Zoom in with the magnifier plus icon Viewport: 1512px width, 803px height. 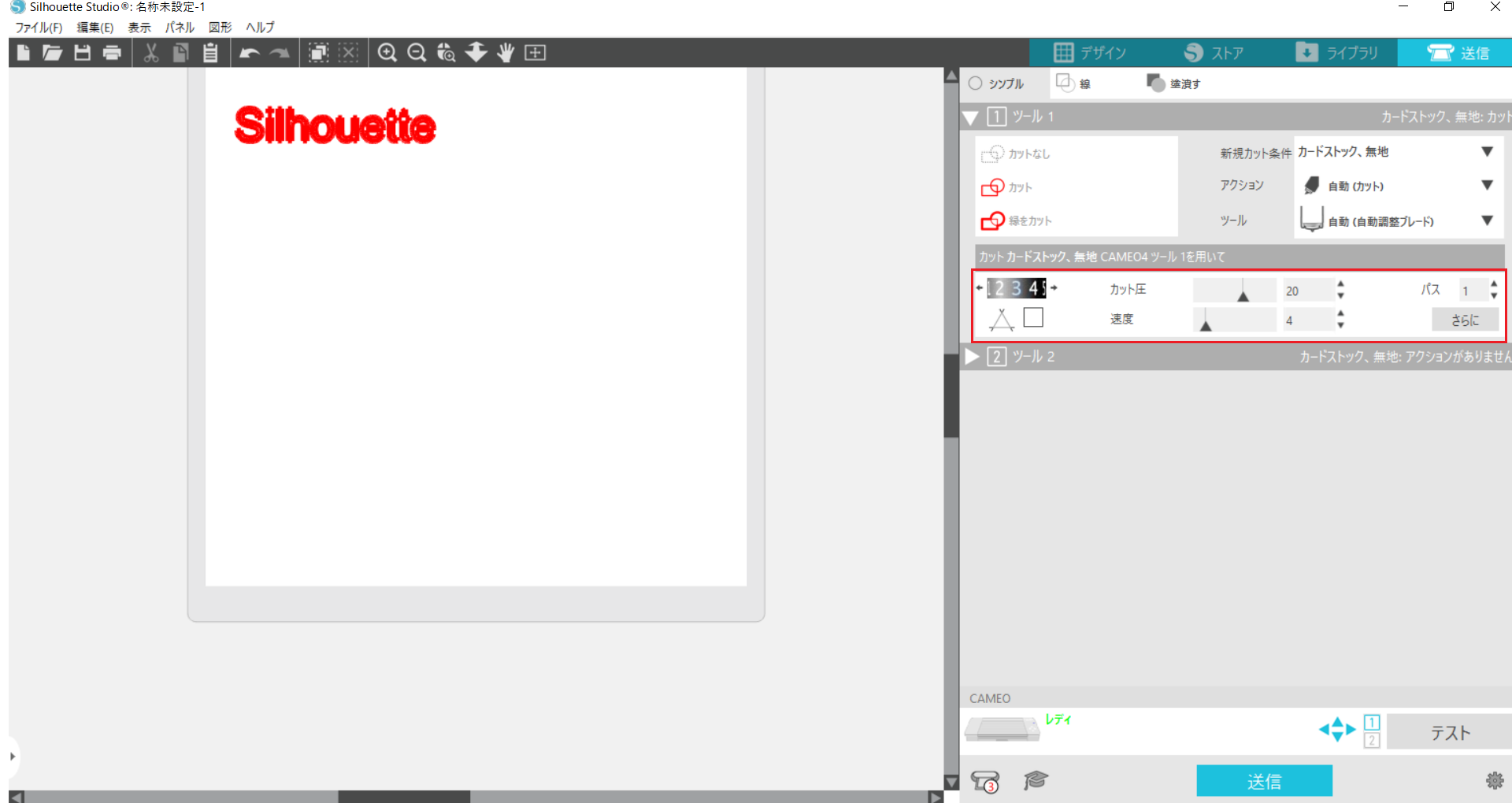pyautogui.click(x=387, y=53)
